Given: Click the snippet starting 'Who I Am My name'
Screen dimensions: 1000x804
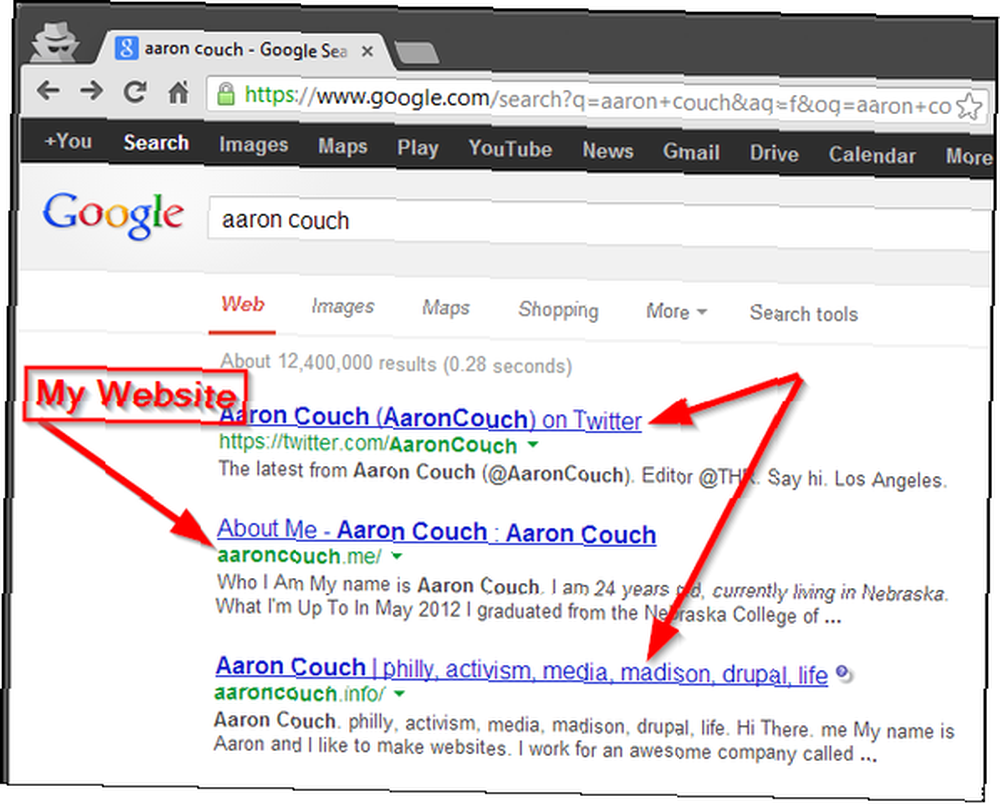Looking at the screenshot, I should pyautogui.click(x=582, y=600).
